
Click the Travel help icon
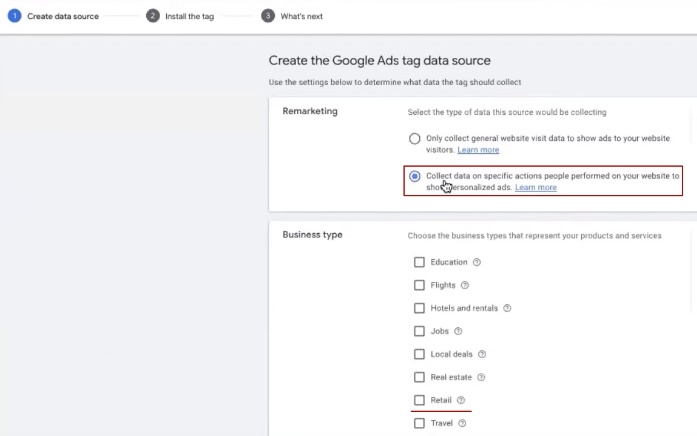coord(461,423)
